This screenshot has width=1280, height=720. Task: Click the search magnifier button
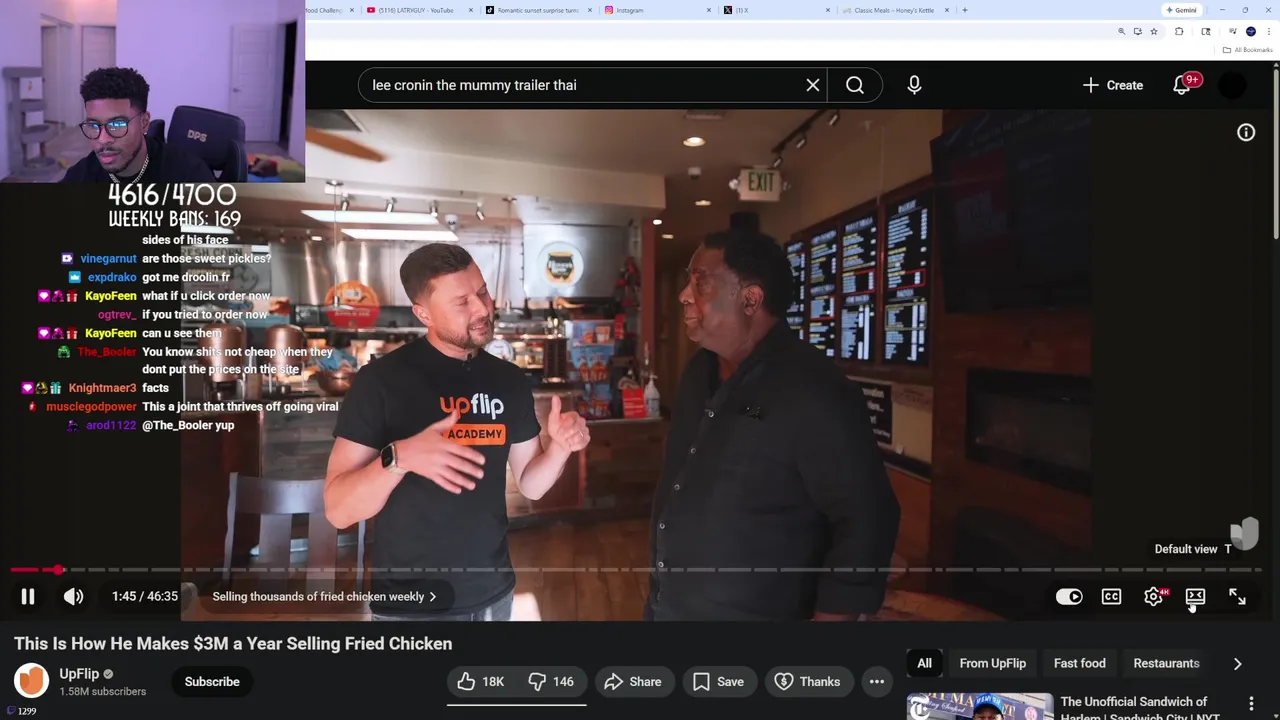click(x=855, y=85)
